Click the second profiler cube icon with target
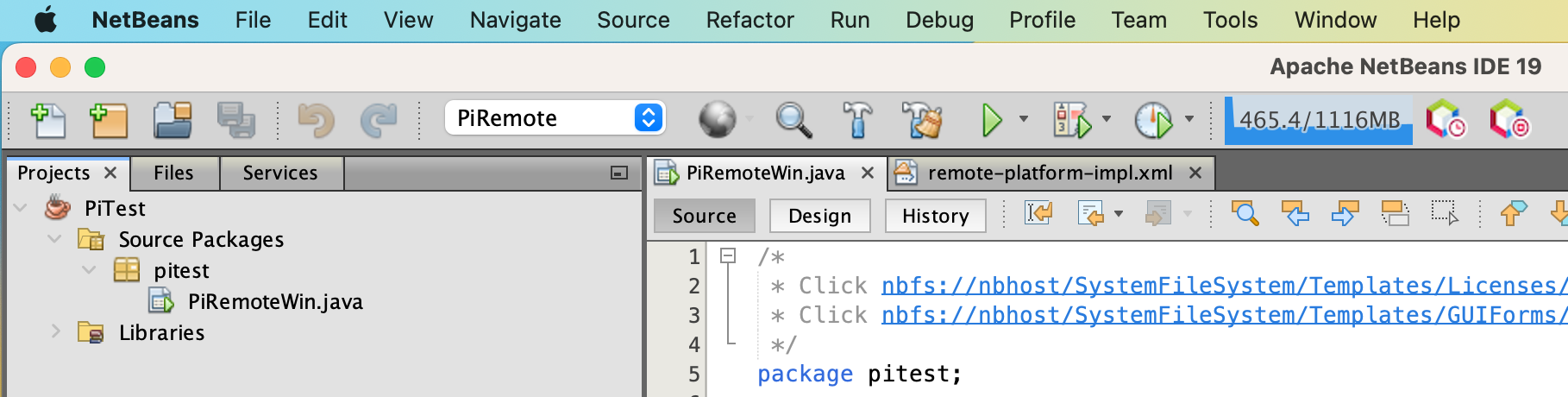 tap(1509, 119)
